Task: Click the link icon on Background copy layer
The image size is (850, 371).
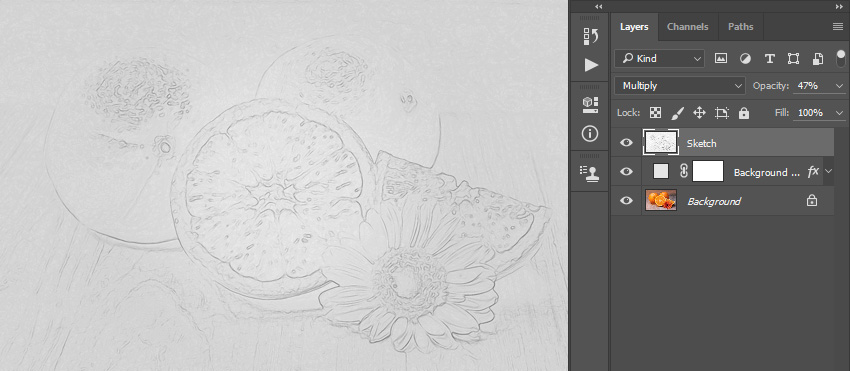Action: 684,171
